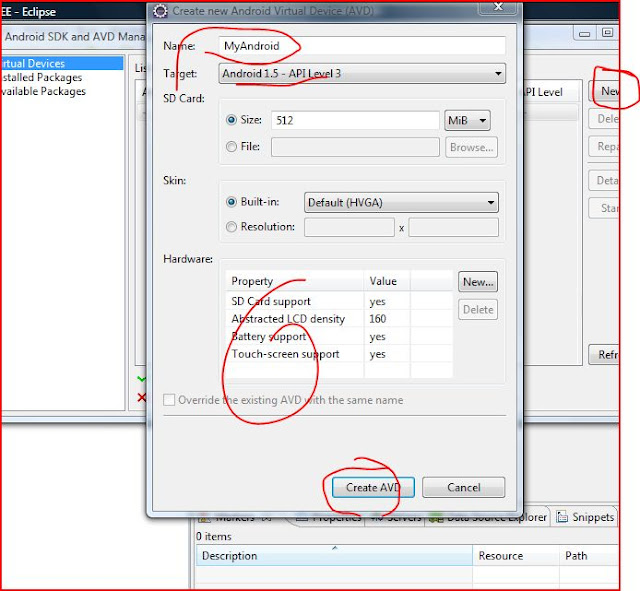Select the SD Card Size radio button
The height and width of the screenshot is (591, 640).
pyautogui.click(x=231, y=120)
